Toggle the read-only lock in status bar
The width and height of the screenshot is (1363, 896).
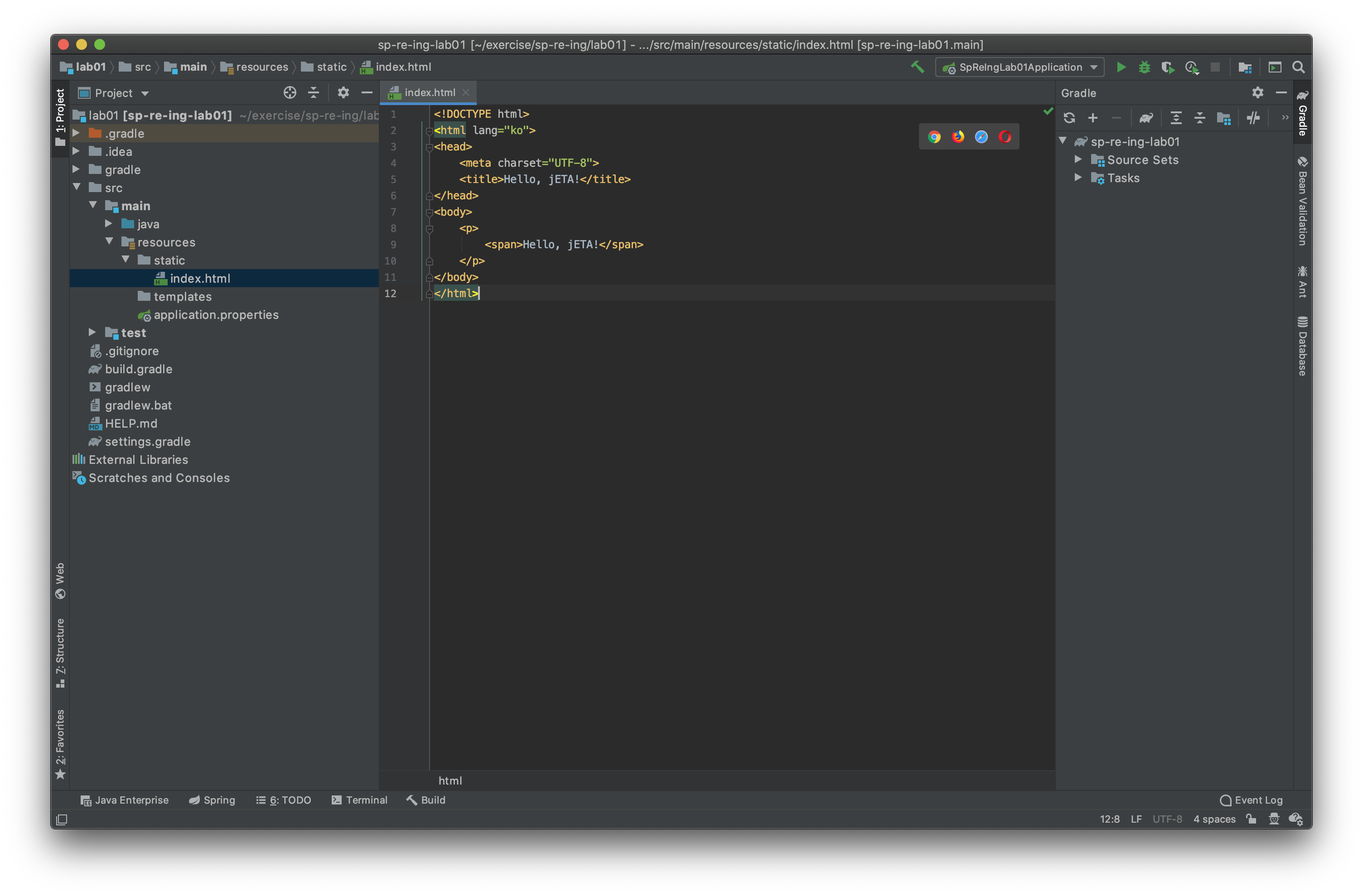click(1252, 819)
